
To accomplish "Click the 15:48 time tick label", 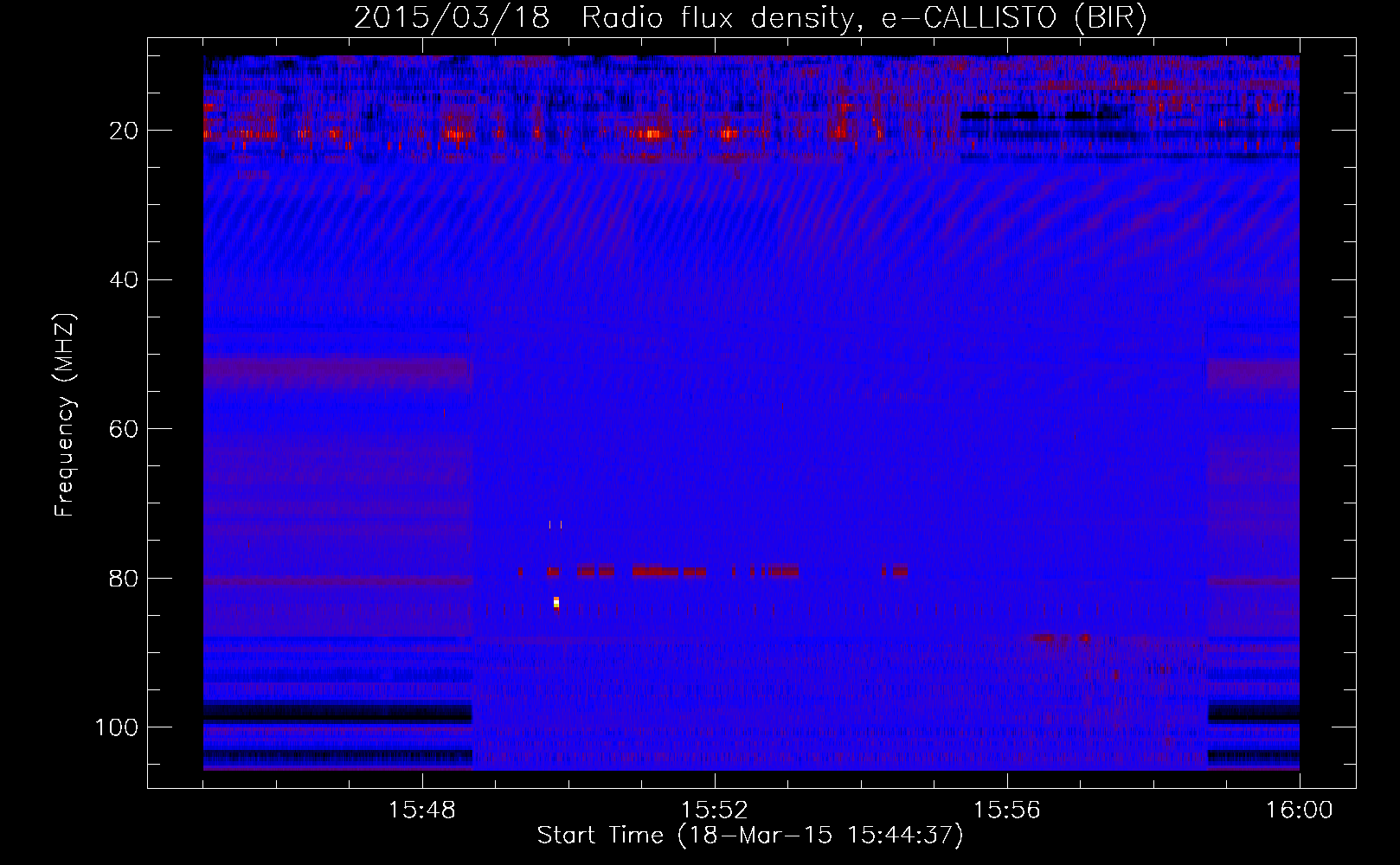I will click(x=422, y=811).
